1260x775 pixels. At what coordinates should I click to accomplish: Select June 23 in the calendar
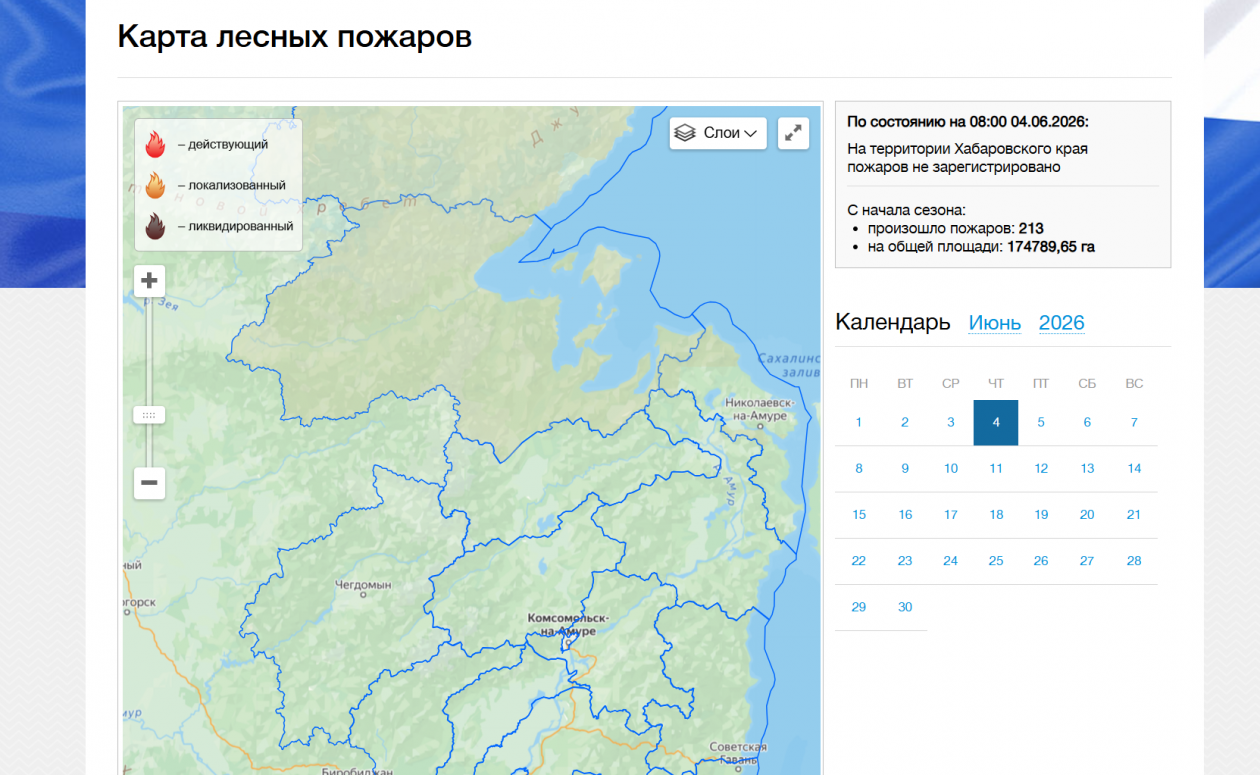(x=905, y=561)
